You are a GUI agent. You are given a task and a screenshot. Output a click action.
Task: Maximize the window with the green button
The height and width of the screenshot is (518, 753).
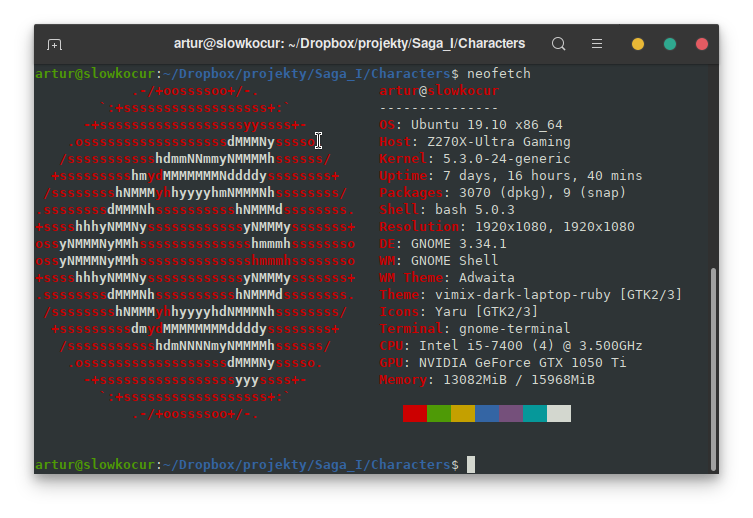point(670,44)
